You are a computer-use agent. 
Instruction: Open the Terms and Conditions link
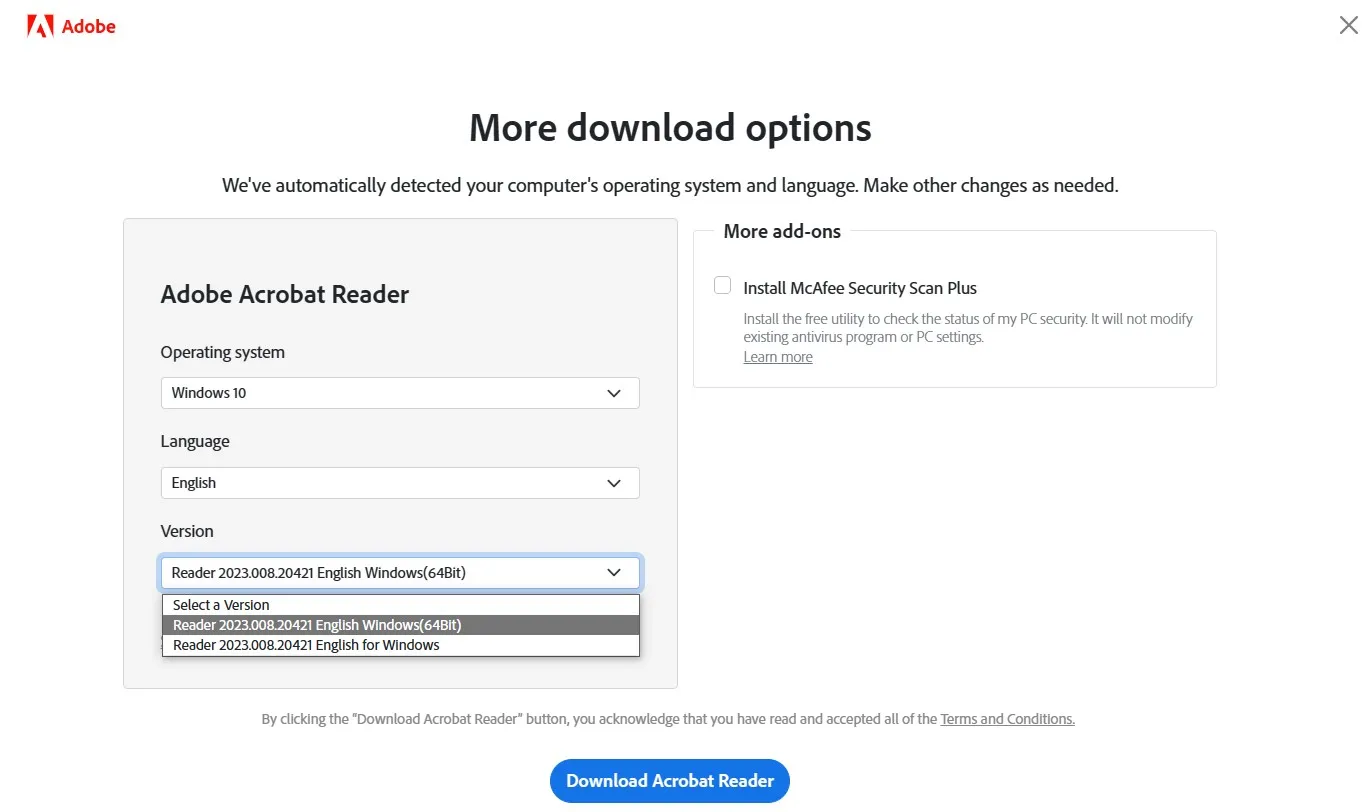tap(1007, 718)
